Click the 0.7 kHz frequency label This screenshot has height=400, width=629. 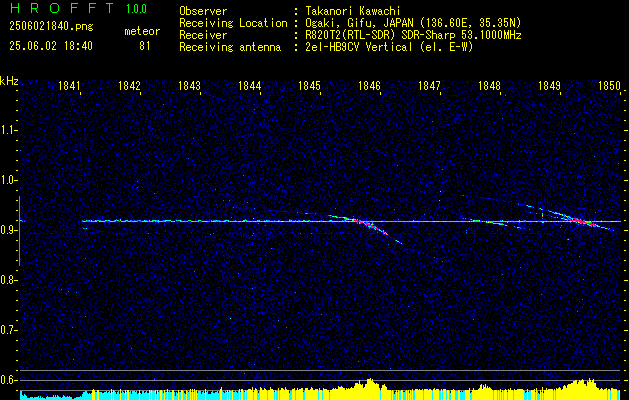coord(8,331)
